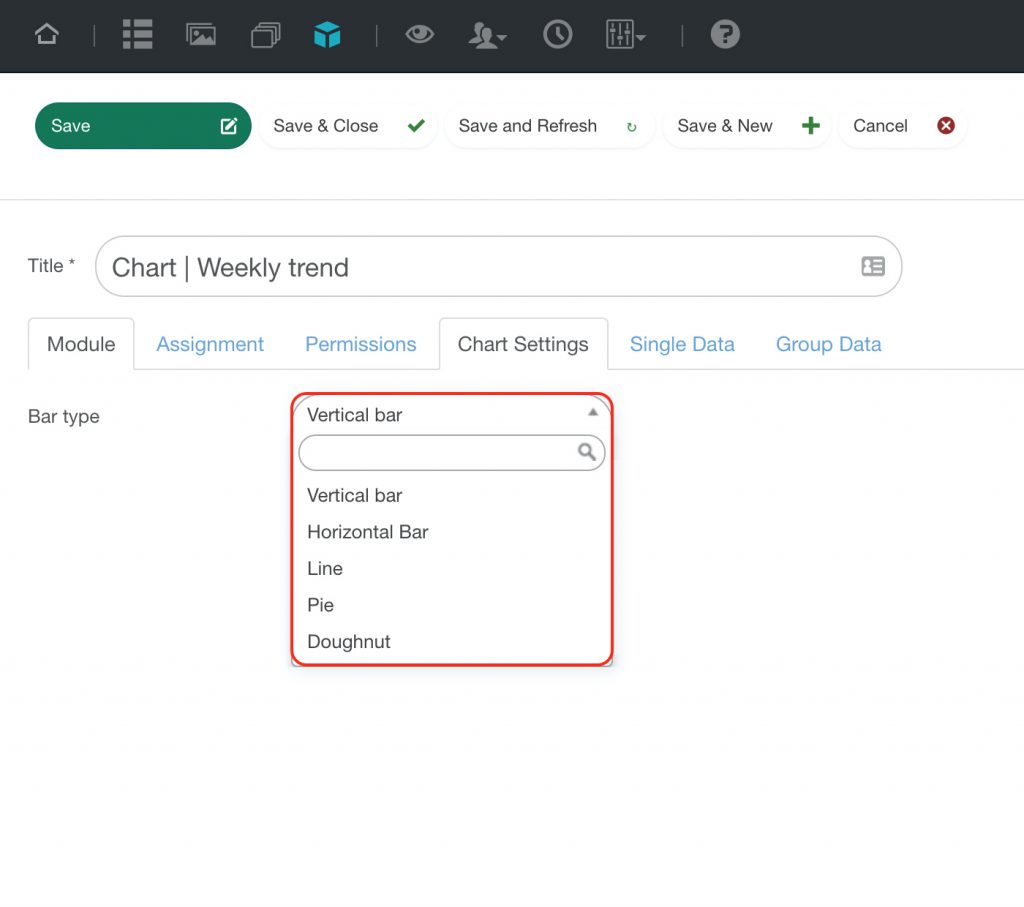Click the dropdown search box
Viewport: 1024px width, 907px height.
pyautogui.click(x=451, y=453)
